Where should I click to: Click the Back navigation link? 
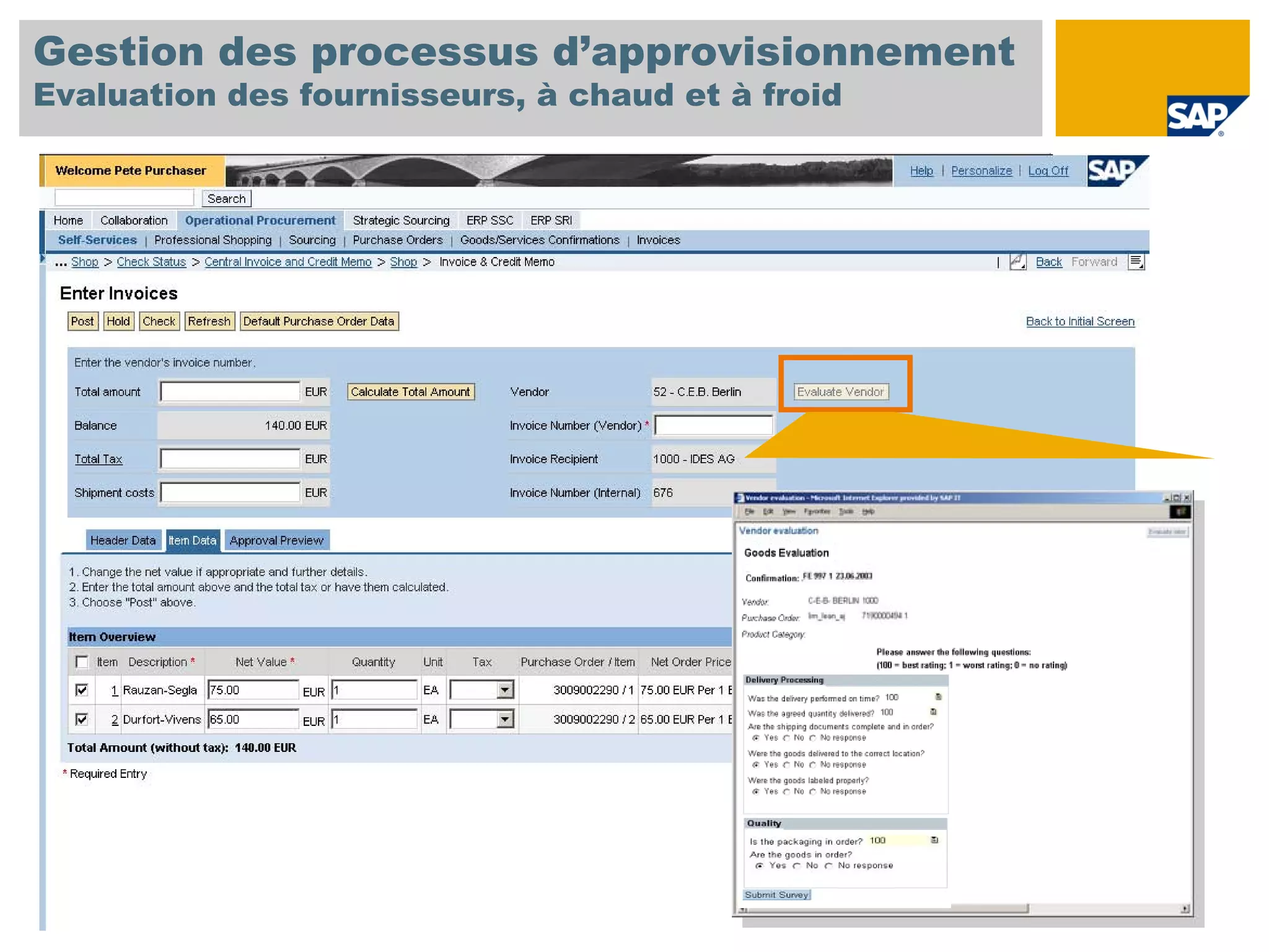coord(1048,262)
